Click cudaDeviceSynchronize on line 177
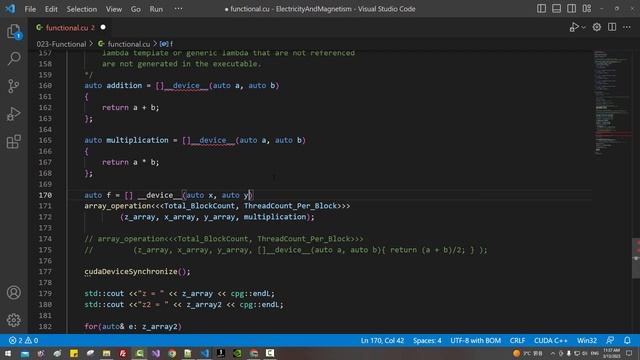 (x=131, y=271)
